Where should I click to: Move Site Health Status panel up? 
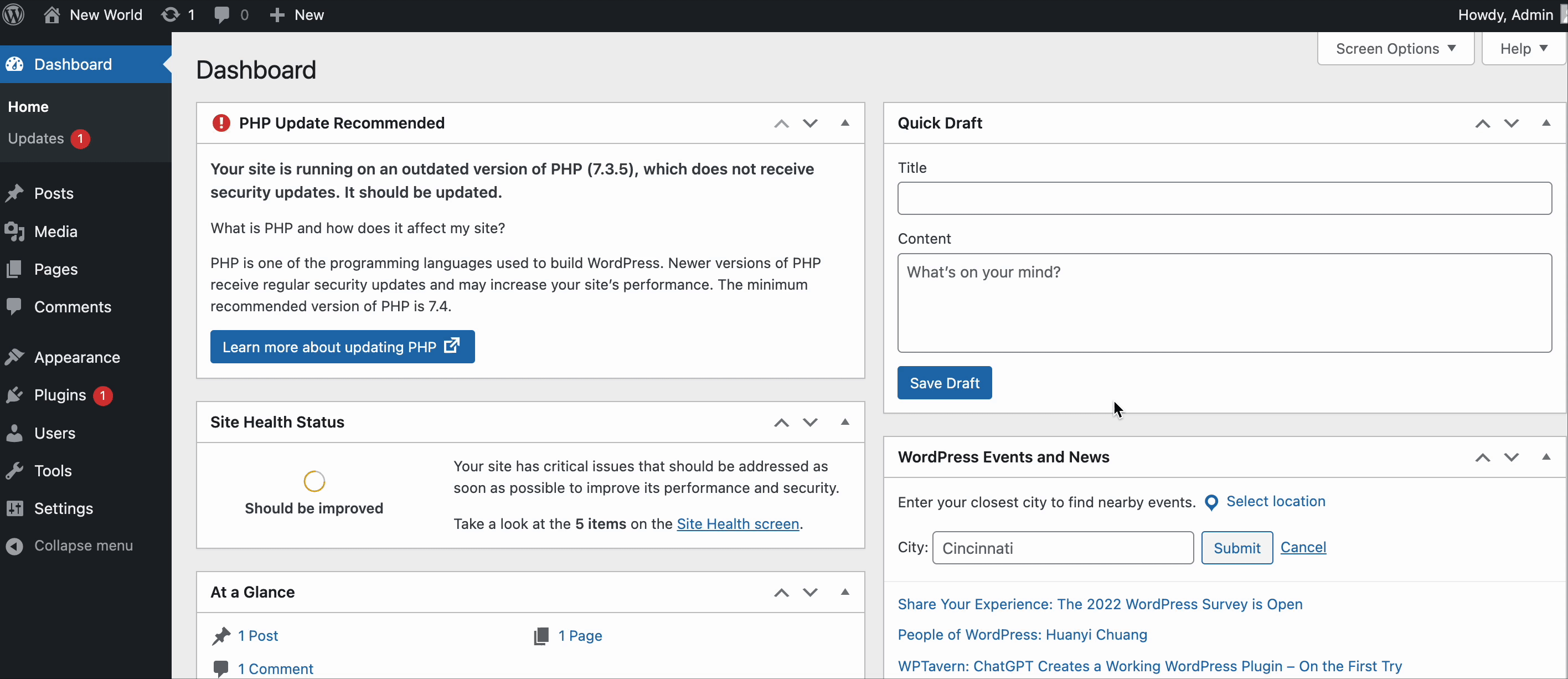(782, 423)
